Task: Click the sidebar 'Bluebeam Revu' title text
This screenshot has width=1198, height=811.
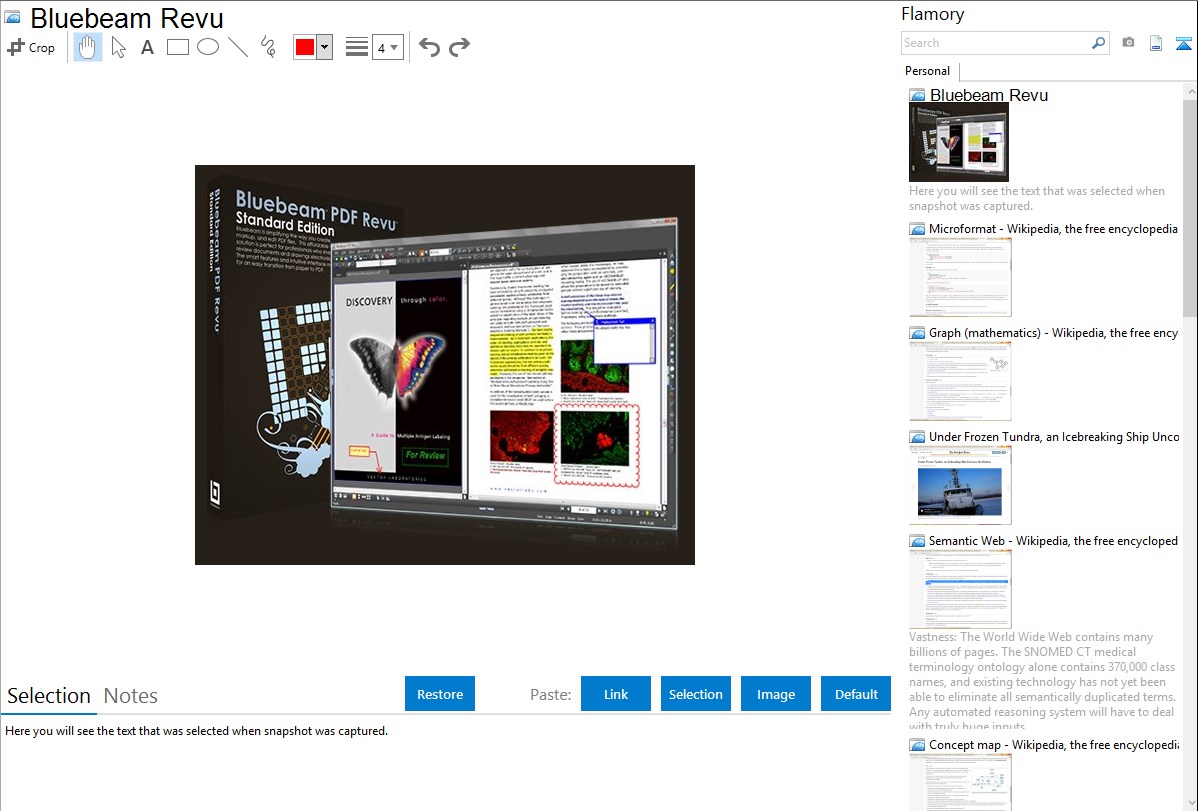Action: point(989,95)
